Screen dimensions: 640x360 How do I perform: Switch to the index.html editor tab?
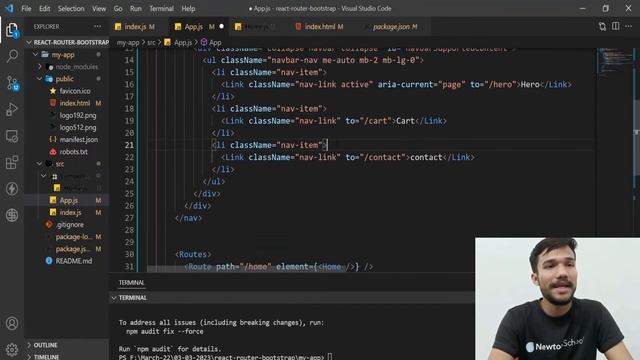(x=320, y=27)
